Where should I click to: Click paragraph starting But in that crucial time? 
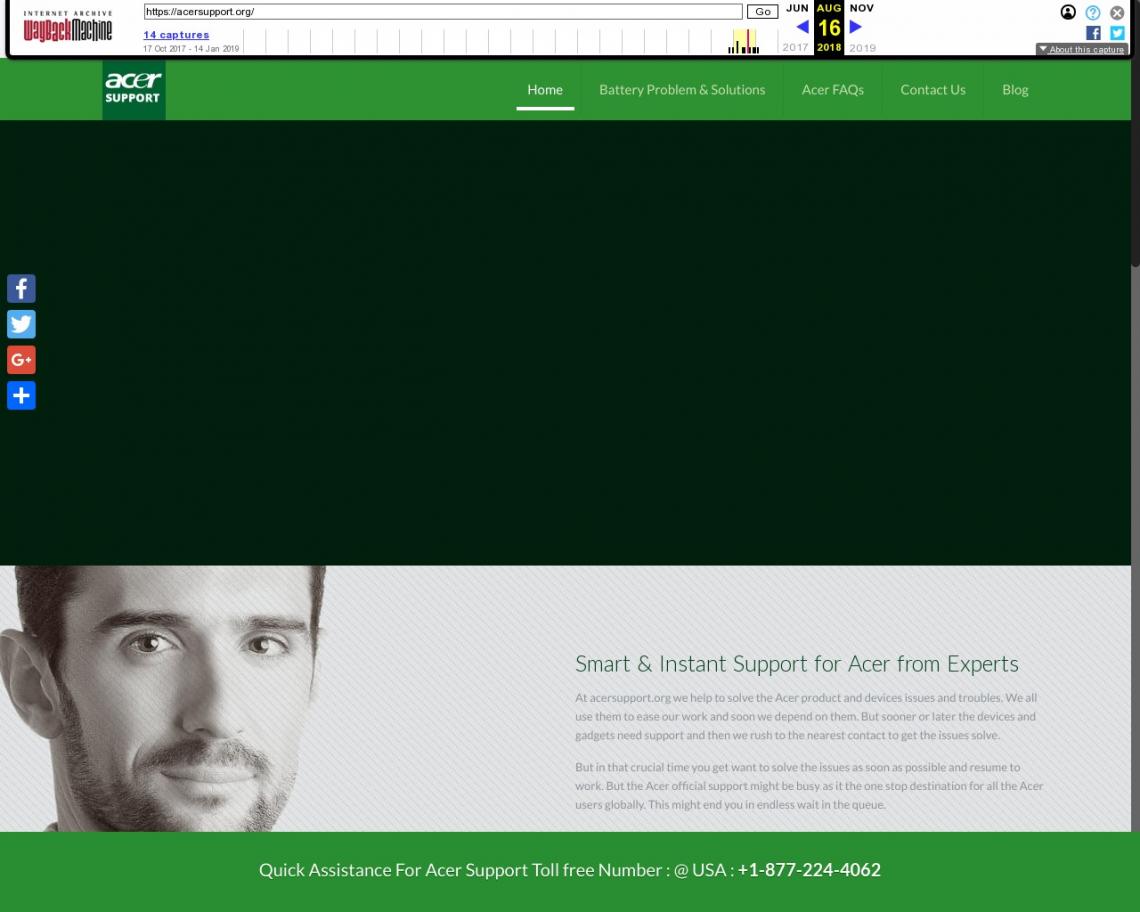coord(809,786)
